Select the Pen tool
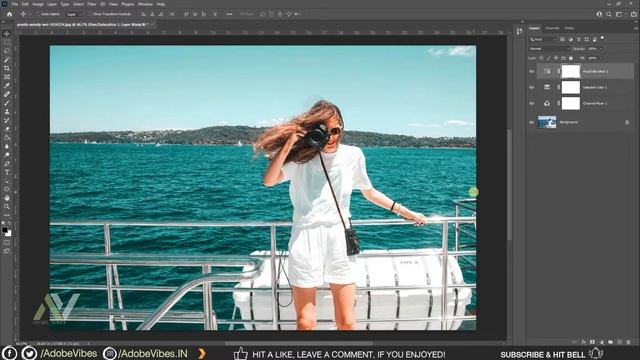 point(7,163)
